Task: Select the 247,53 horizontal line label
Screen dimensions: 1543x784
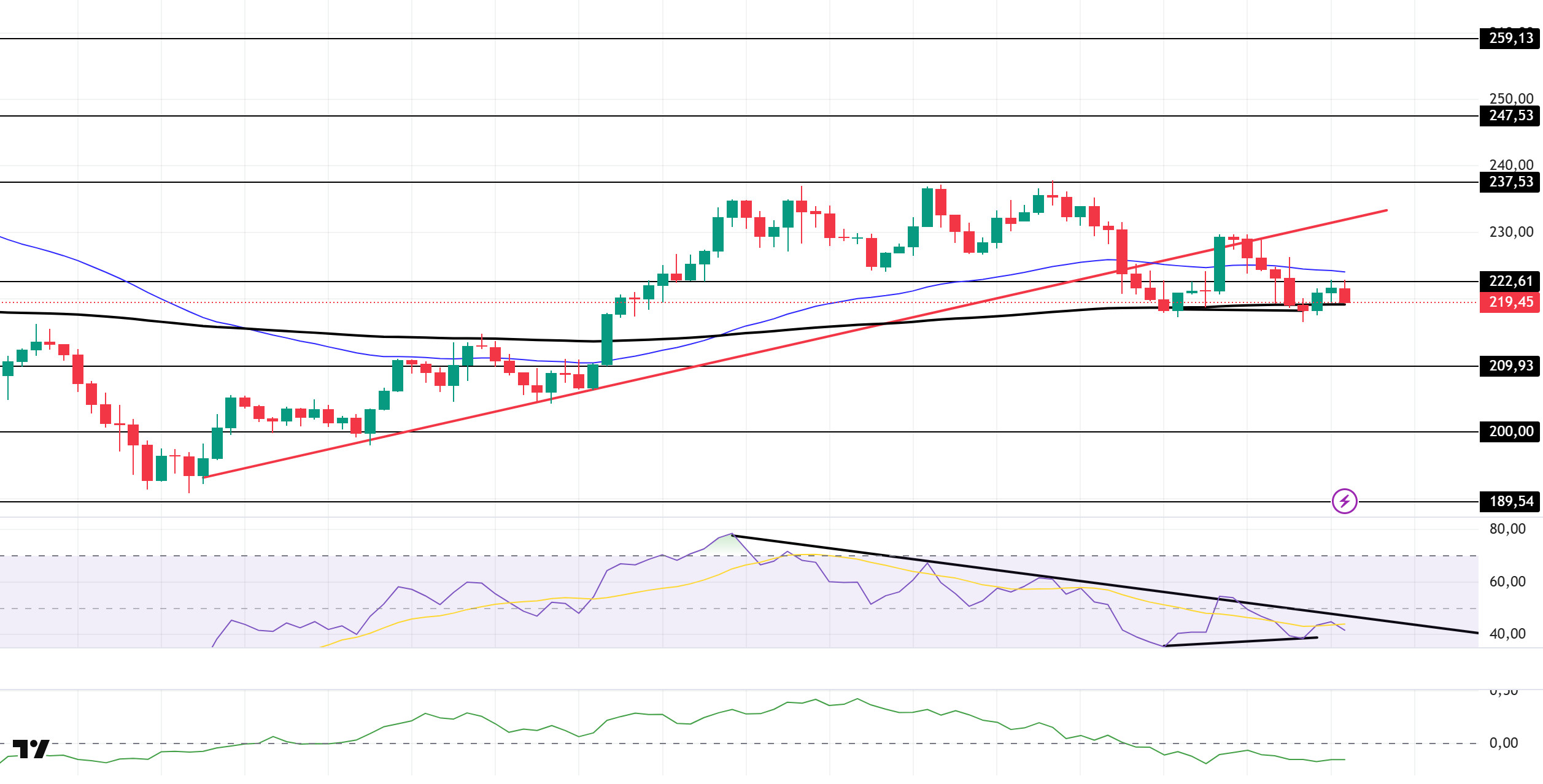Action: [x=1510, y=116]
